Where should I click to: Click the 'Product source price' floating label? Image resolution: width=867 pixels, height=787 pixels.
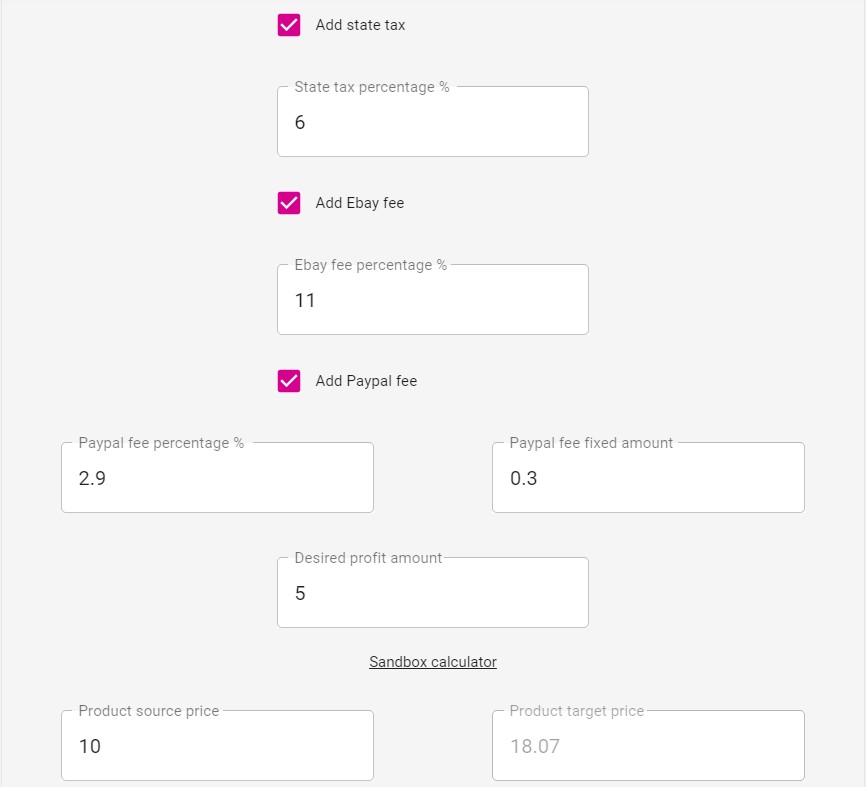[x=149, y=711]
